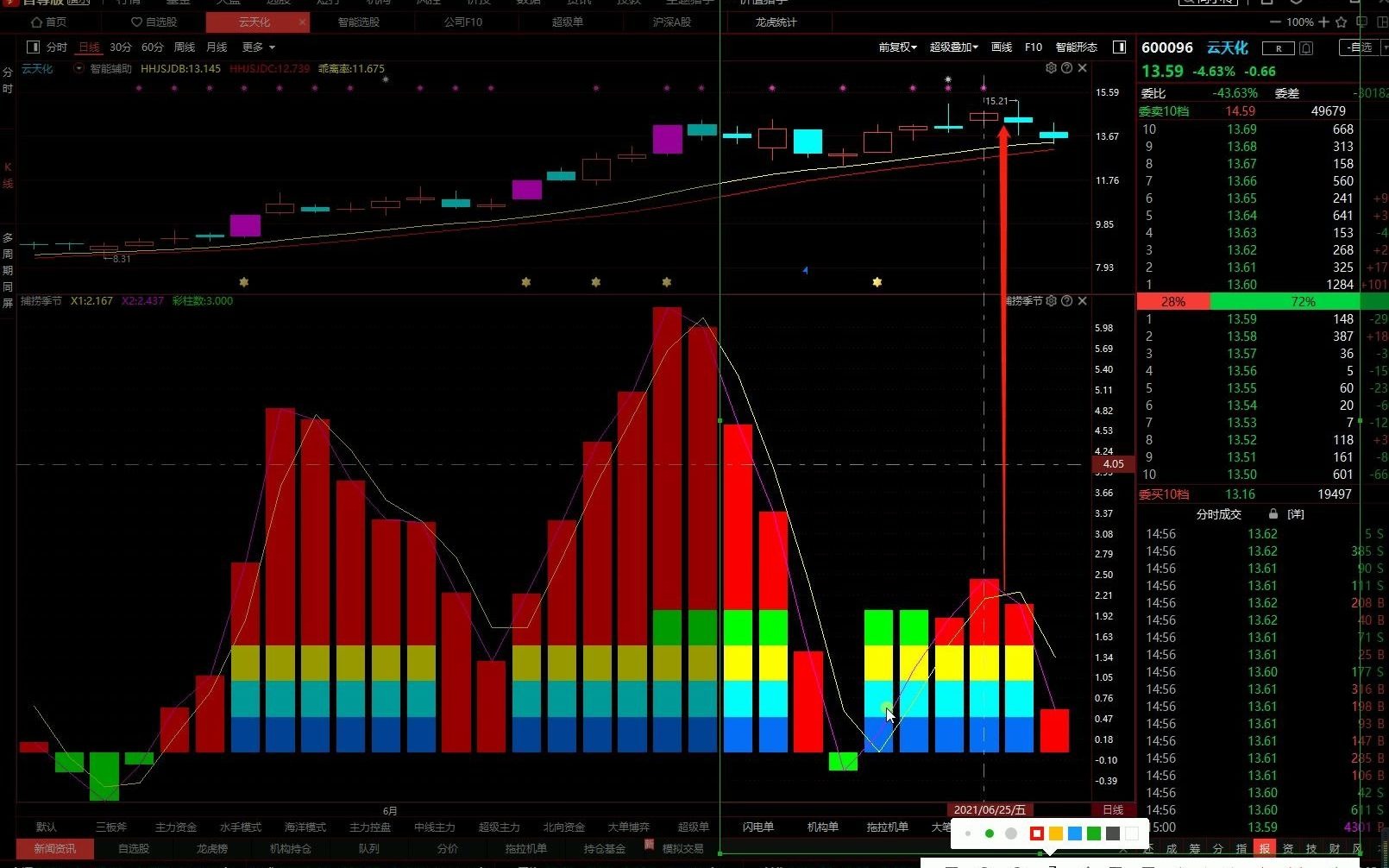Select 60分 period
Screen dimensions: 1389x868
[153, 47]
